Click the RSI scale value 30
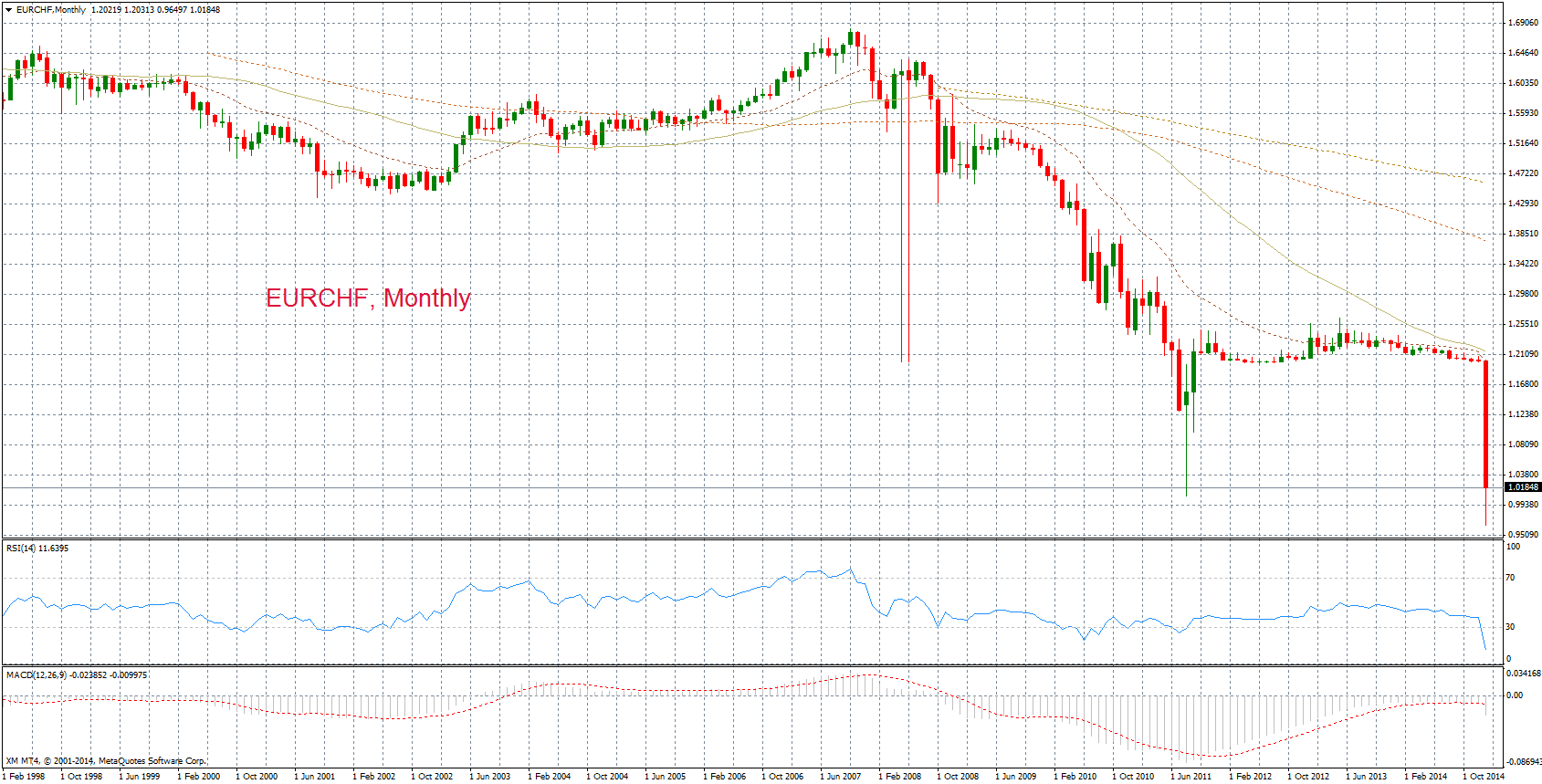The width and height of the screenshot is (1542, 784). (1510, 626)
